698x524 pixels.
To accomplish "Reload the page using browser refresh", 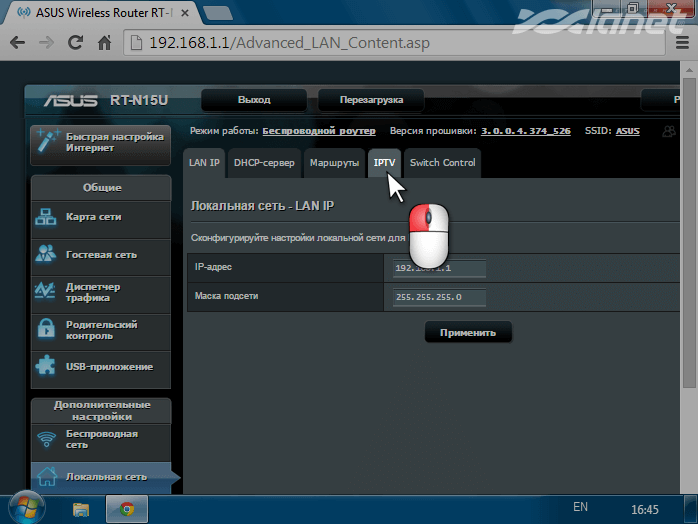I will 75,44.
